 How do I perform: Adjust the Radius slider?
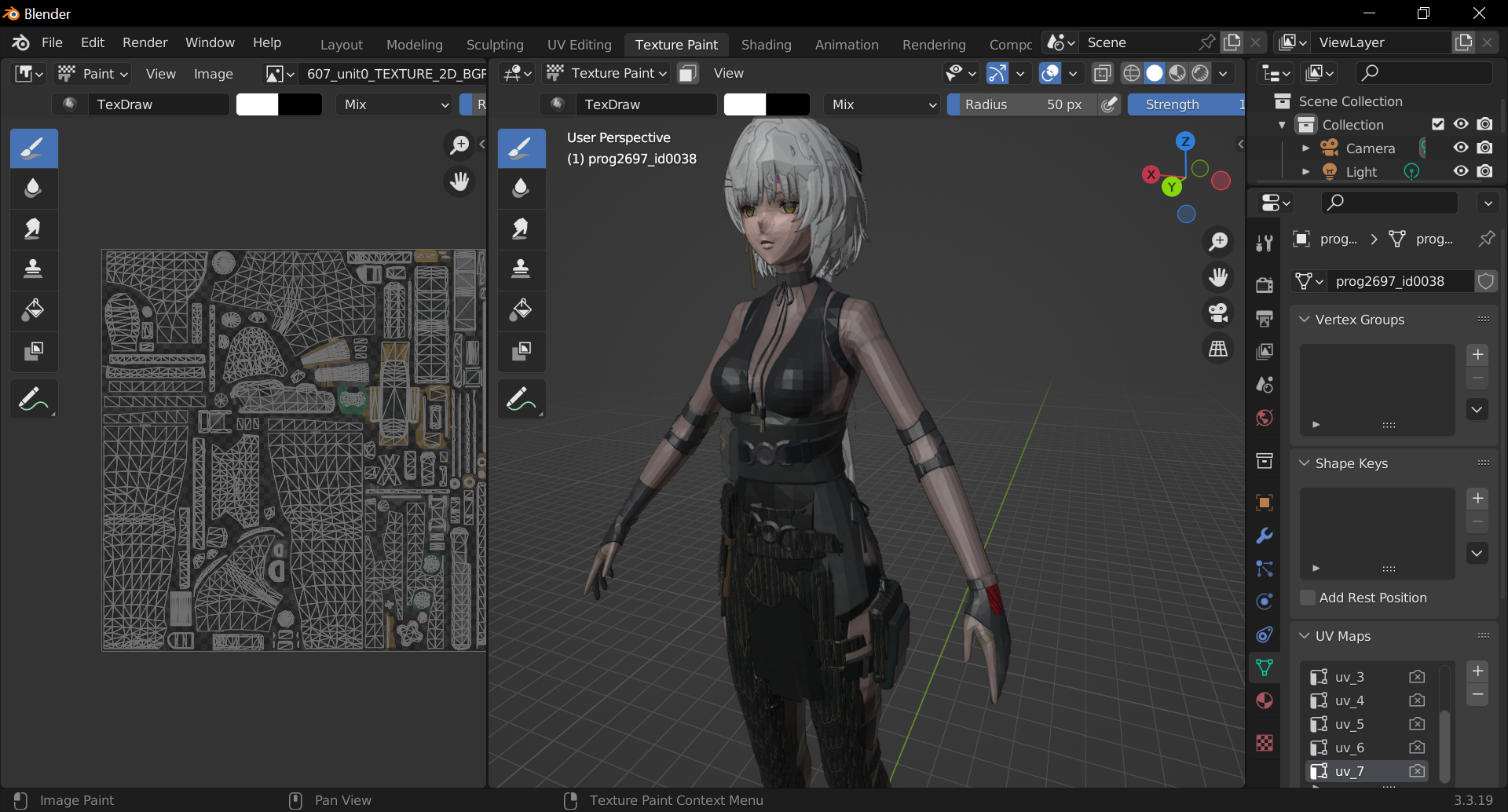[x=1023, y=104]
